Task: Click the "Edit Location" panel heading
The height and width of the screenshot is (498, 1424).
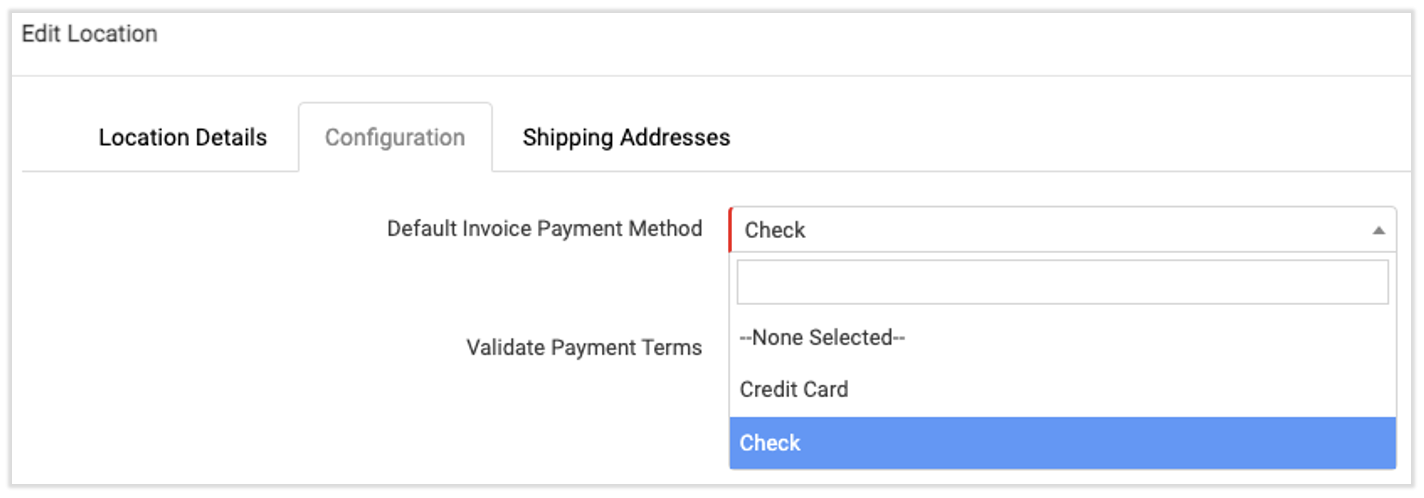Action: tap(90, 34)
